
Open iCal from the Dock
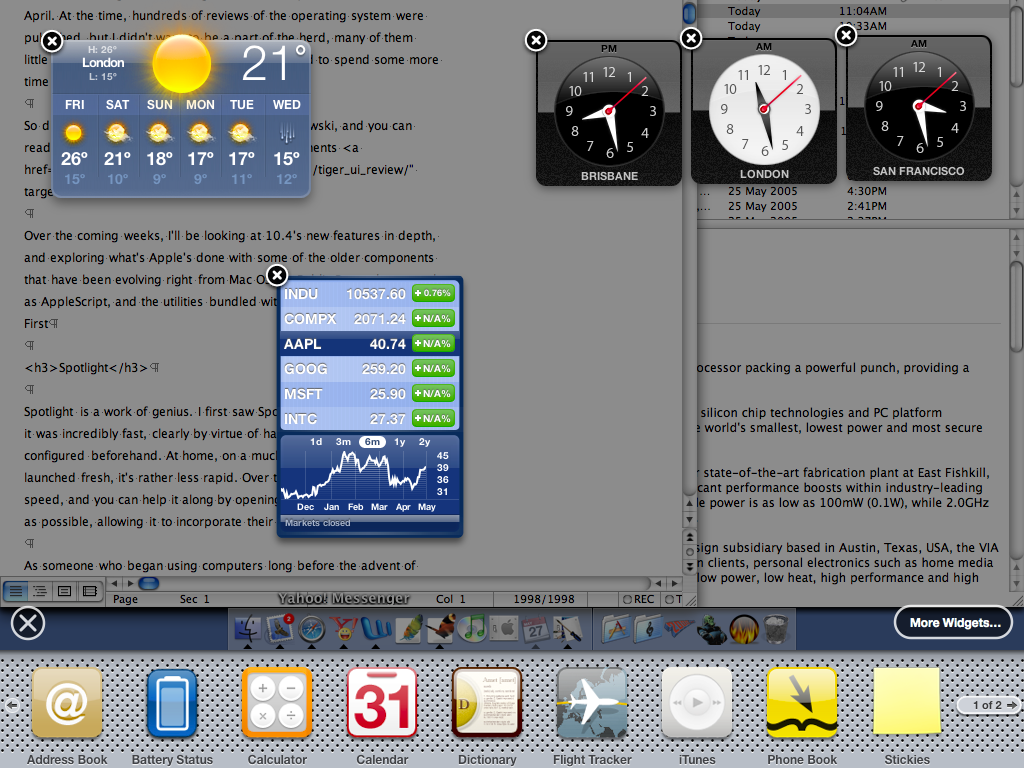click(536, 629)
